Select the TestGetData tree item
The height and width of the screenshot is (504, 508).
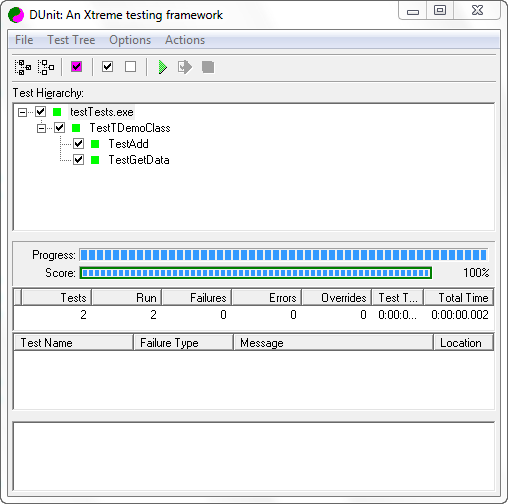[139, 160]
